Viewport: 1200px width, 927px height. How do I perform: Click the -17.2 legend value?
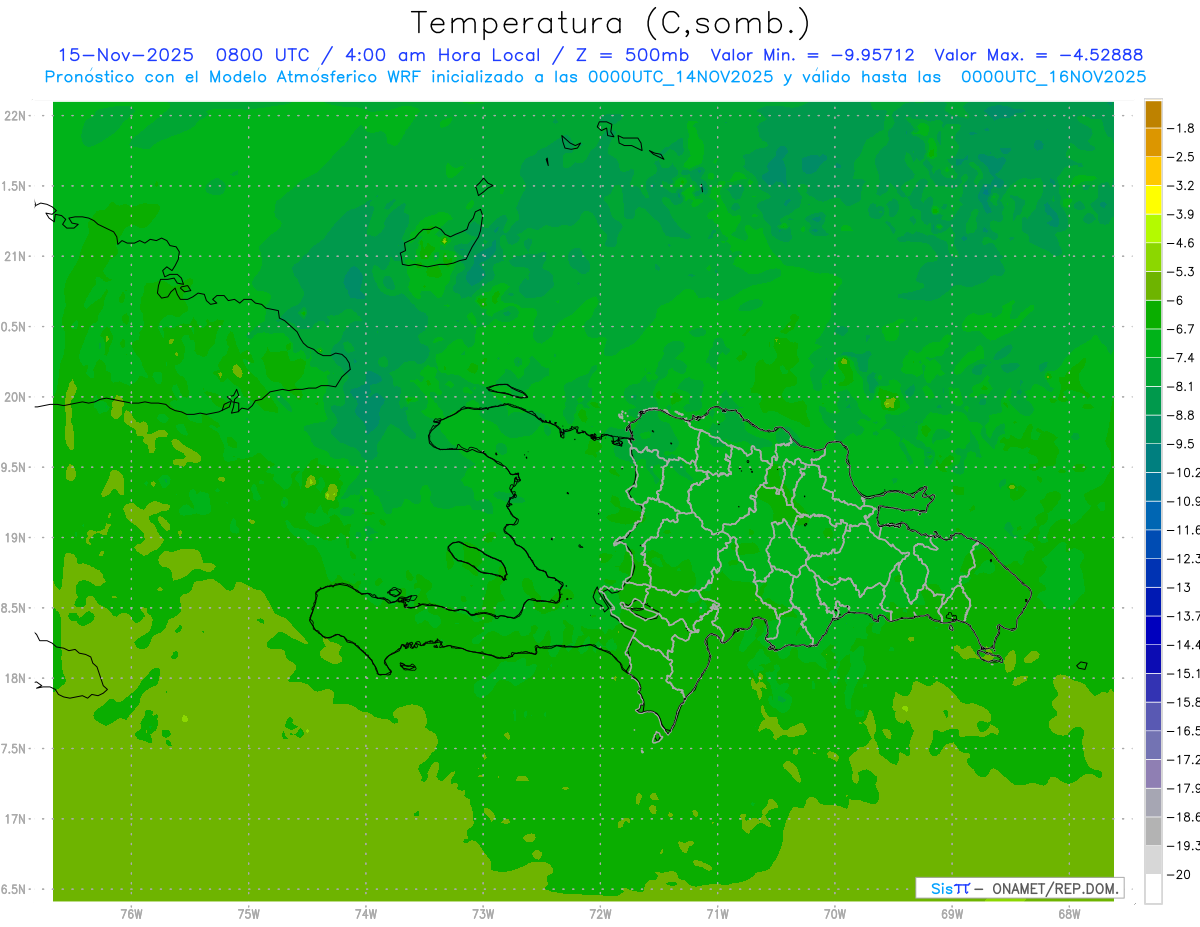[1183, 760]
